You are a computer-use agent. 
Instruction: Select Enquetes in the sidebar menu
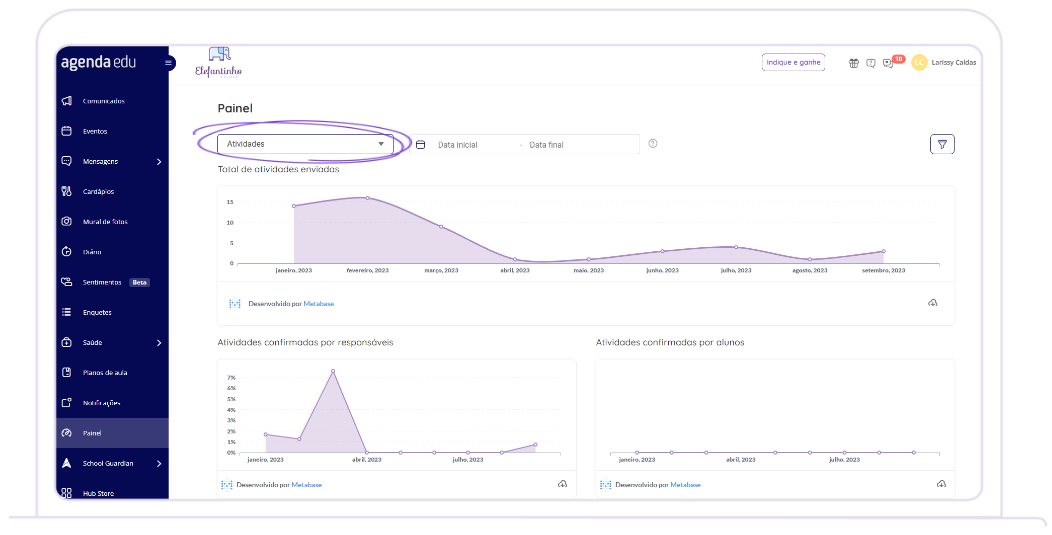[x=97, y=312]
